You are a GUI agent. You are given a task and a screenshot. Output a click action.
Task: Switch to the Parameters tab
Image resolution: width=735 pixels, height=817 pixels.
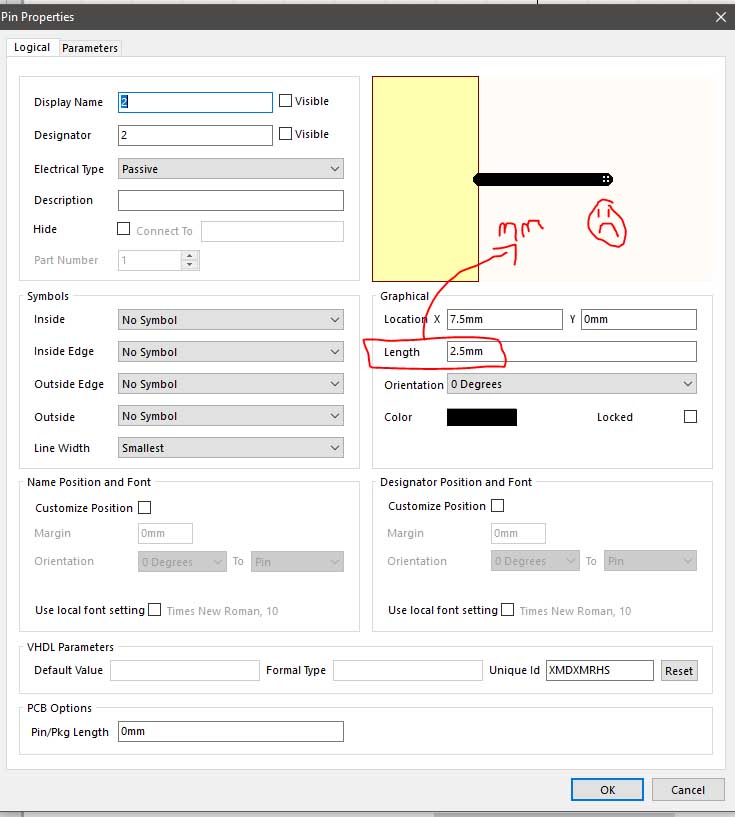coord(90,48)
